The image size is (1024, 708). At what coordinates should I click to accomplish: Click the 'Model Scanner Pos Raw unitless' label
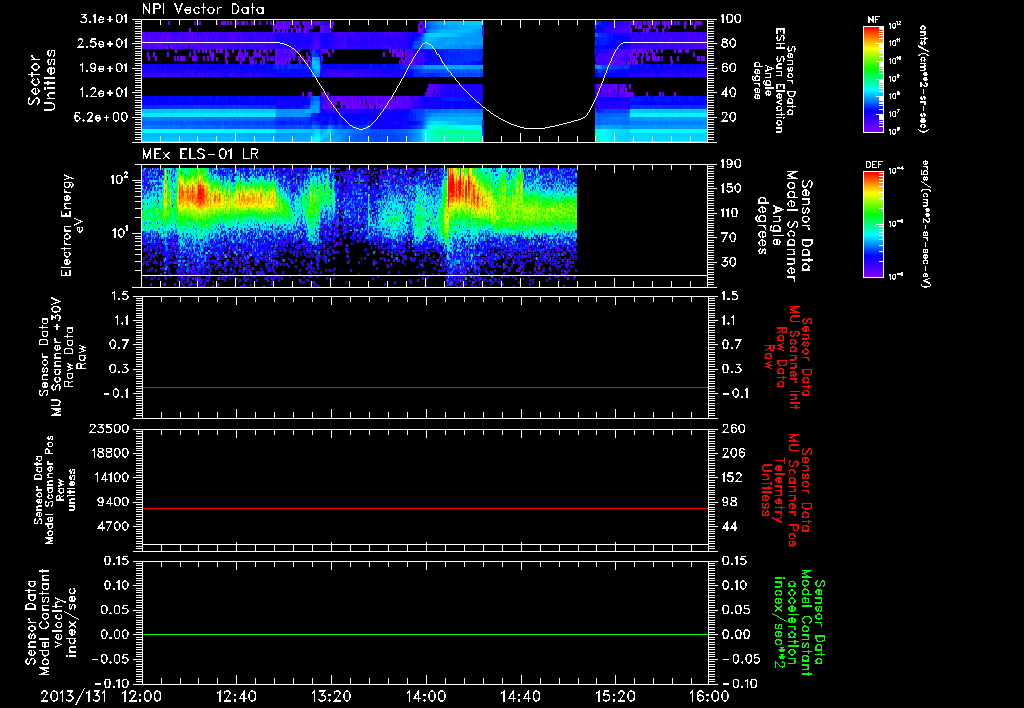(x=55, y=490)
